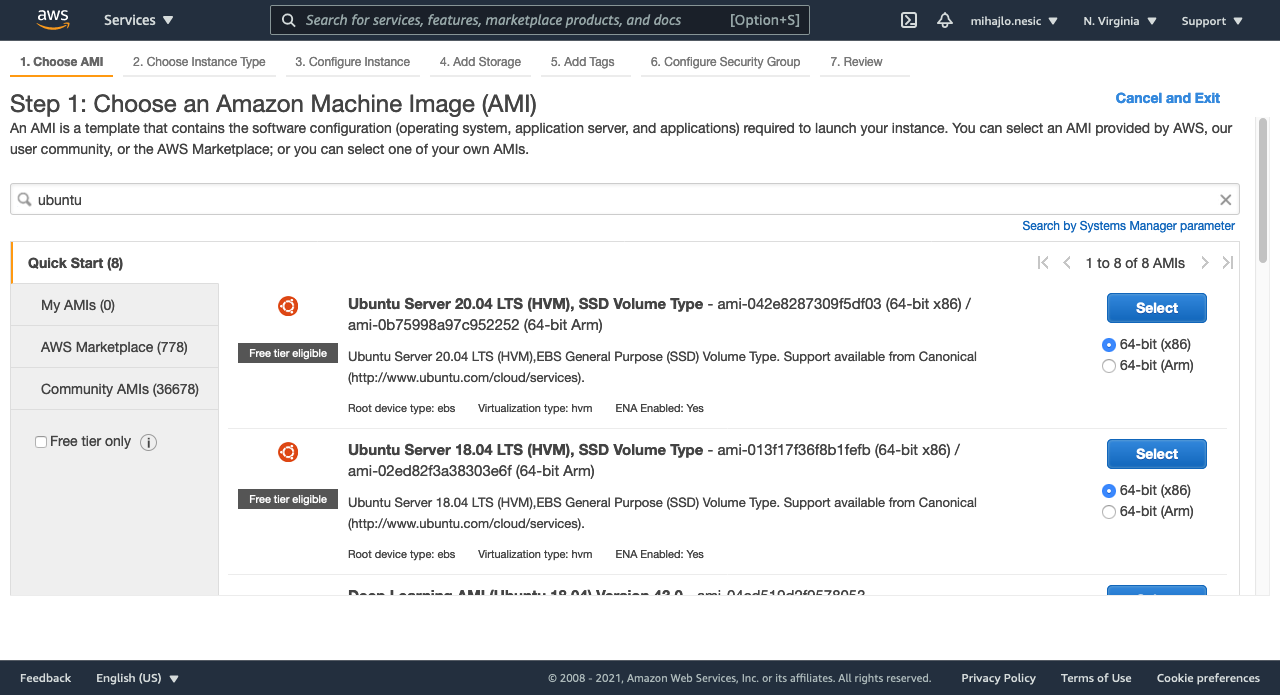
Task: Open My AMIs (0) category
Action: [114, 305]
